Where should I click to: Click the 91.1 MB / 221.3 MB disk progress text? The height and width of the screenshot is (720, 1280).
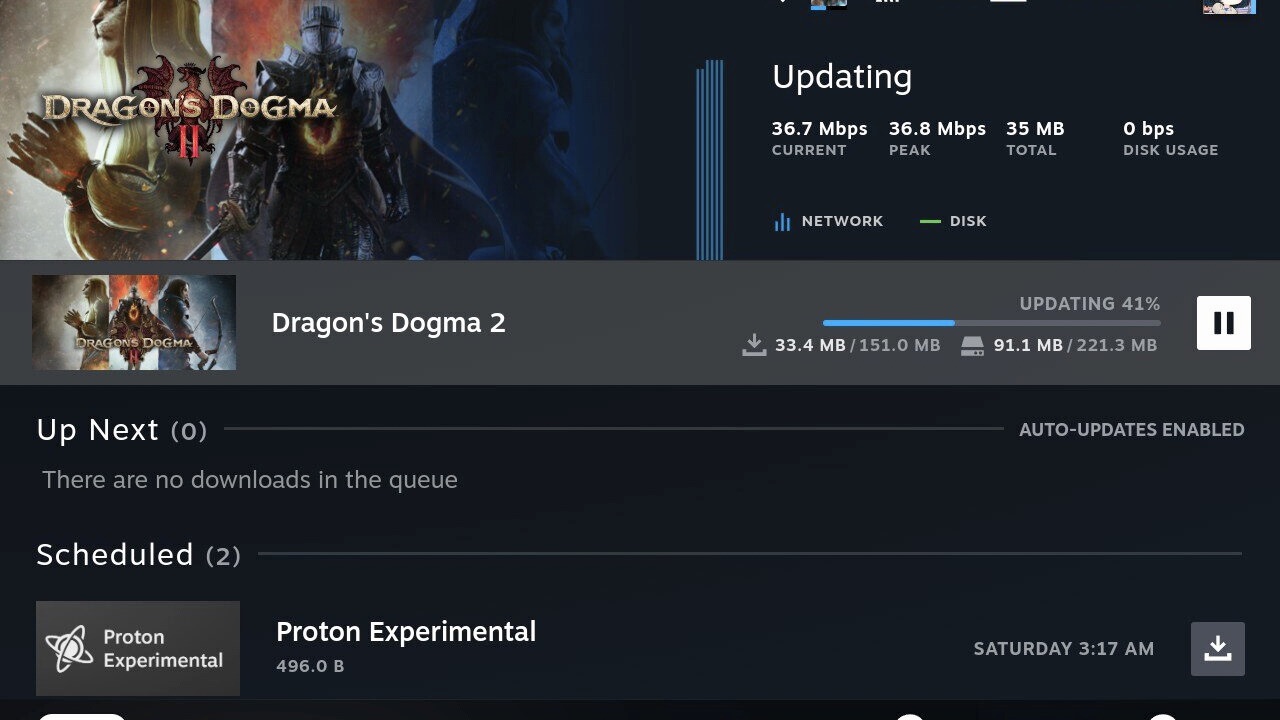(x=1075, y=346)
